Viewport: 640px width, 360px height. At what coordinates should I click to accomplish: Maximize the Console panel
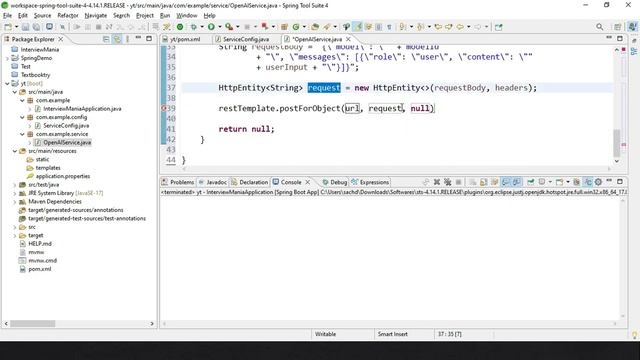click(x=620, y=181)
